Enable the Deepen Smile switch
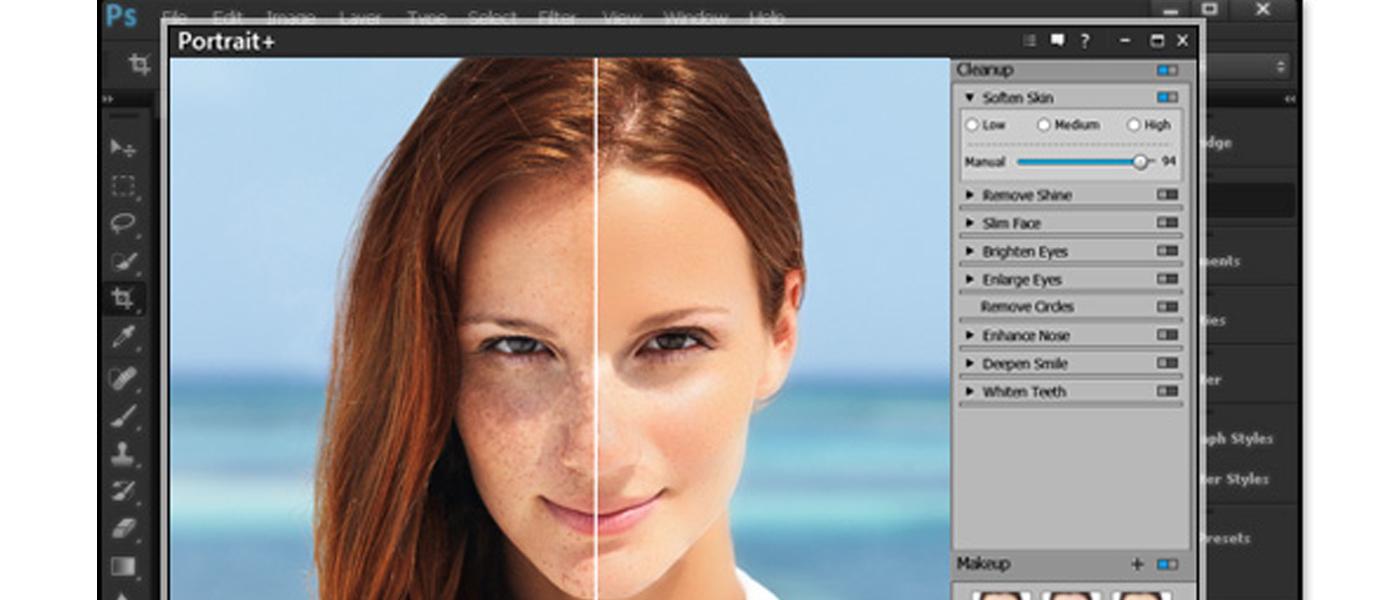Viewport: 1400px width, 600px height. tap(1167, 363)
